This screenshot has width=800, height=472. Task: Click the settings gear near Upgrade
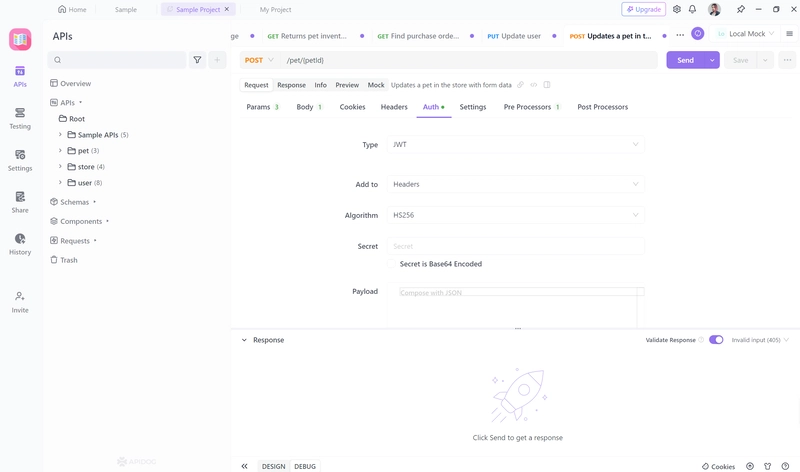(677, 9)
